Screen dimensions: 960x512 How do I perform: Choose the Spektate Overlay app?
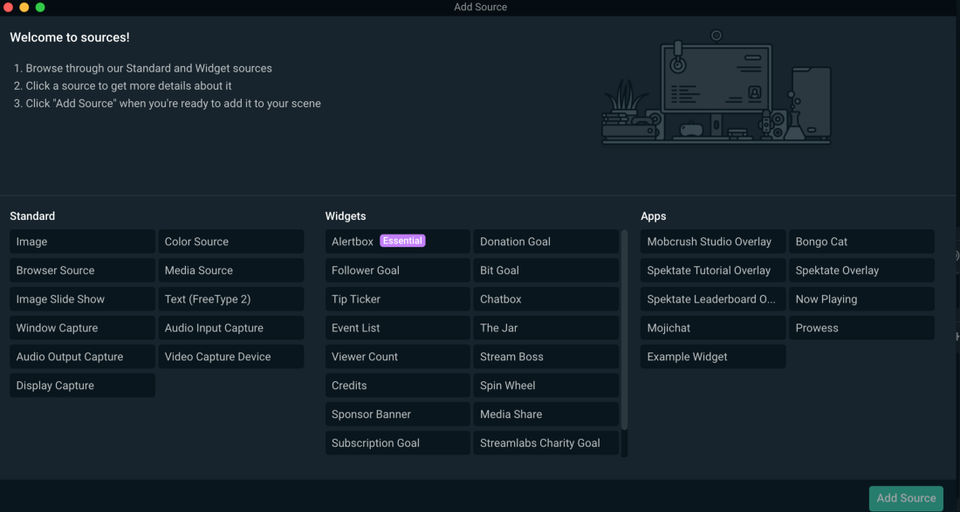pyautogui.click(x=861, y=270)
